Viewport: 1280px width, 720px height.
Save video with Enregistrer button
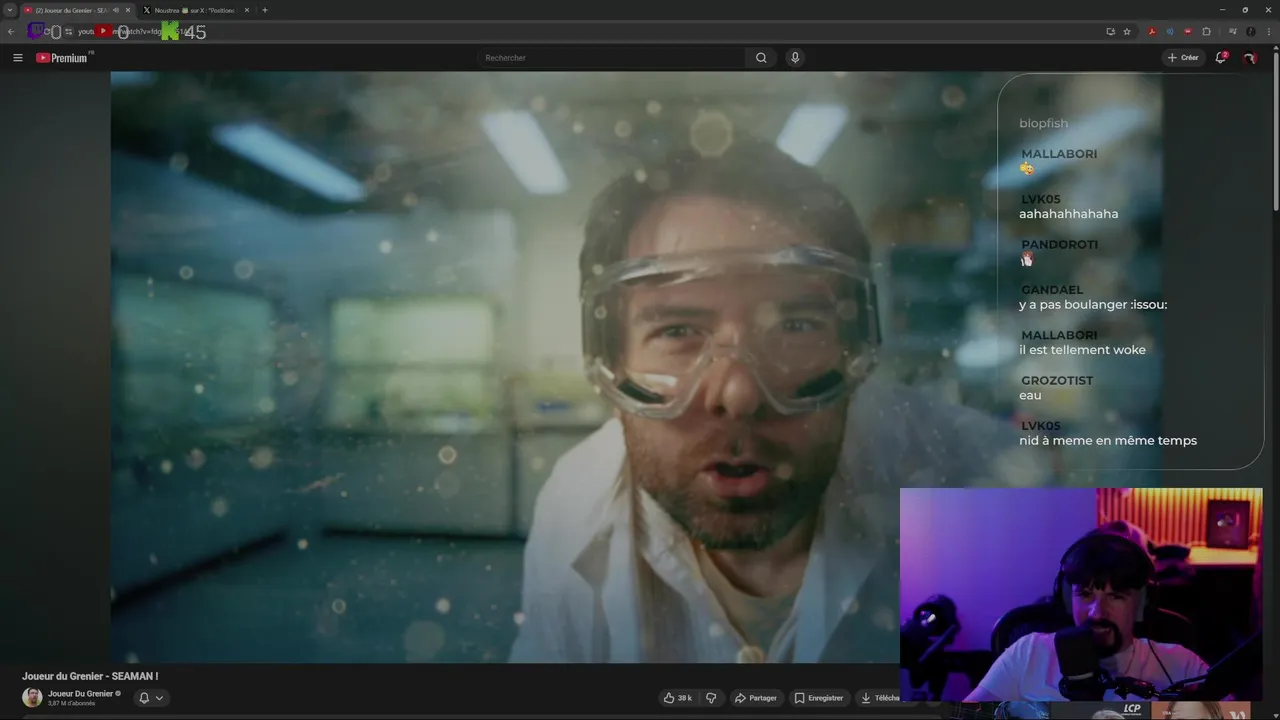819,698
